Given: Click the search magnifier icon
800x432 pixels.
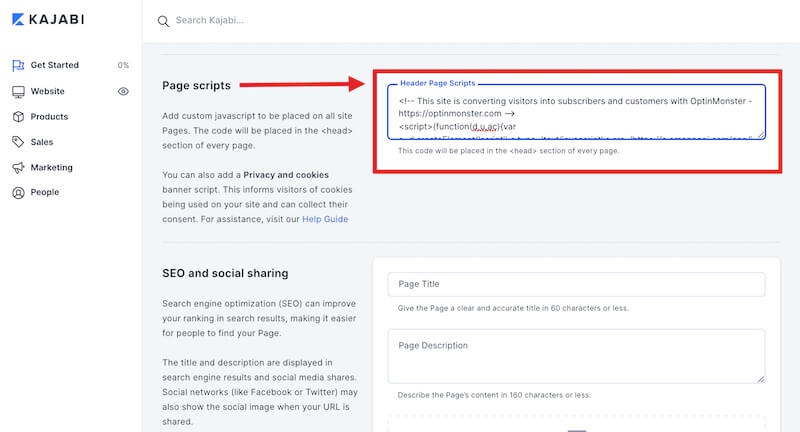Looking at the screenshot, I should pyautogui.click(x=163, y=21).
